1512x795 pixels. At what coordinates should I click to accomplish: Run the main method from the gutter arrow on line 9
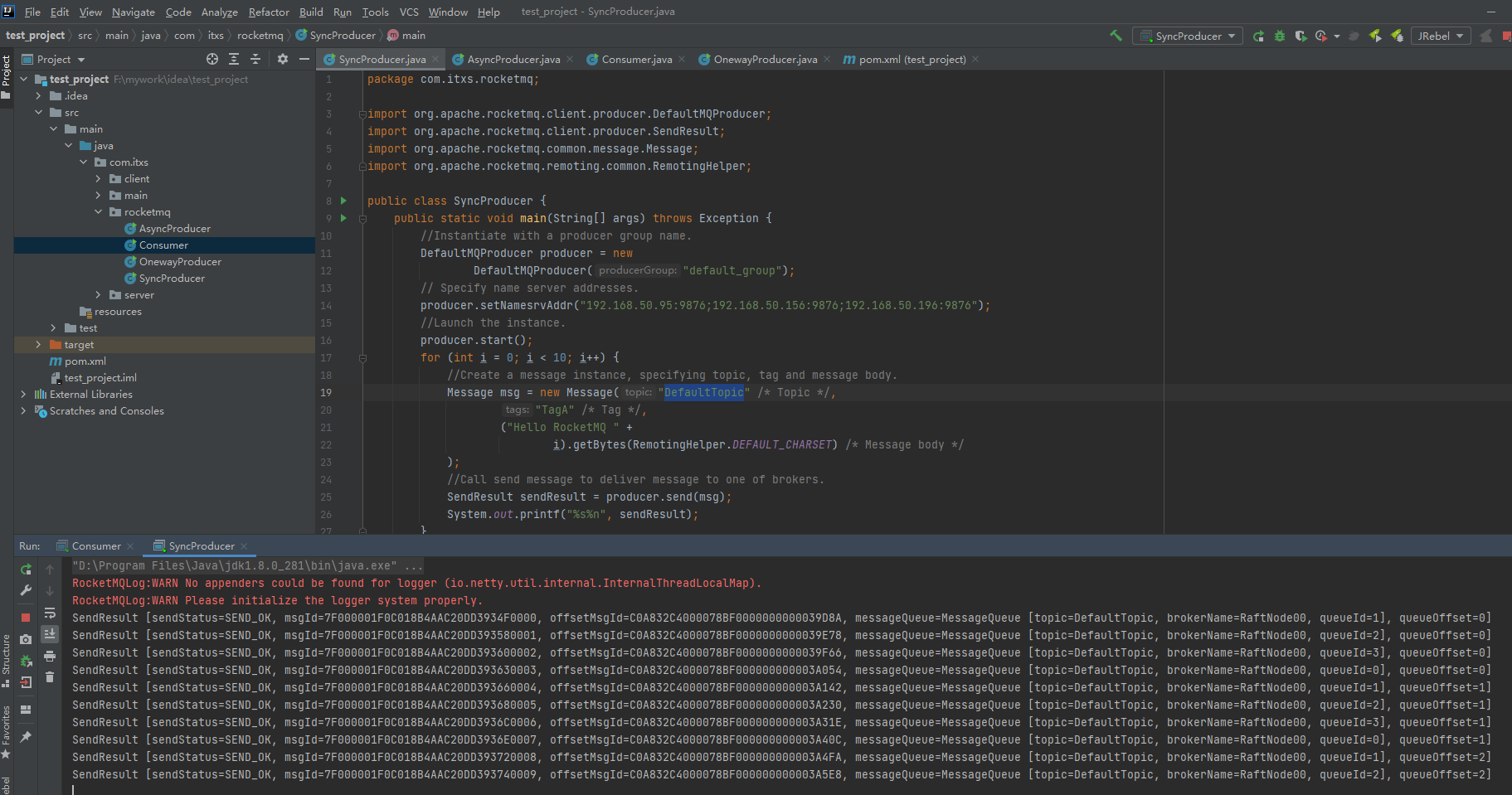(x=343, y=218)
